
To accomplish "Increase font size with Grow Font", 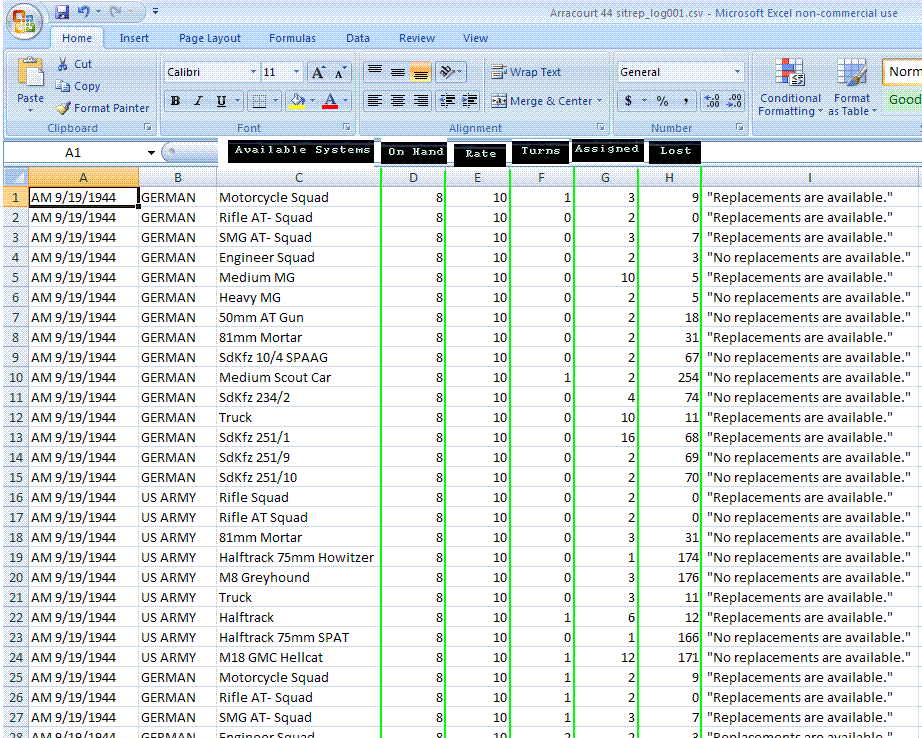I will tap(318, 73).
